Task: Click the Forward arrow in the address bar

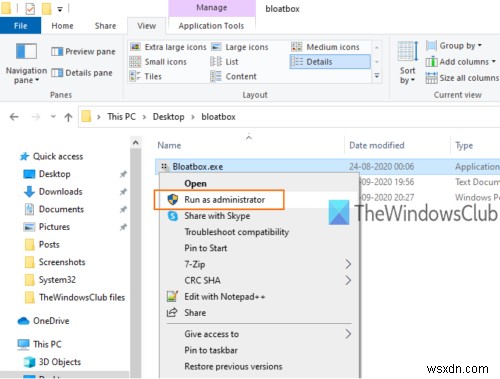Action: coord(36,117)
